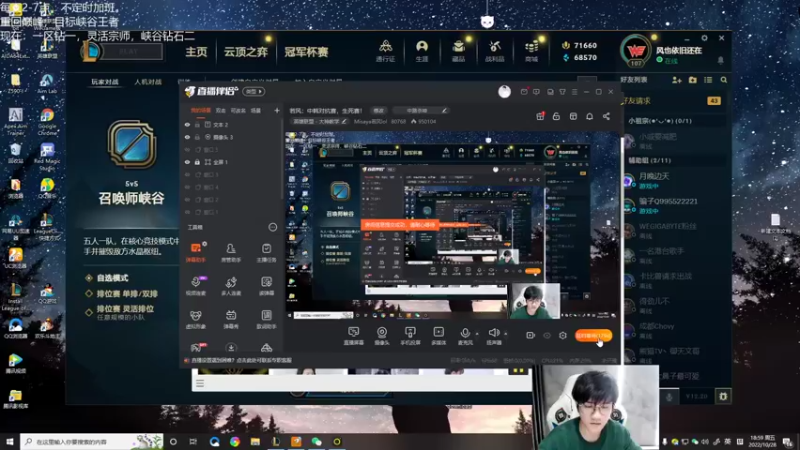The image size is (800, 450).
Task: Select the first orange scene tab in streaming app
Action: coord(201,110)
